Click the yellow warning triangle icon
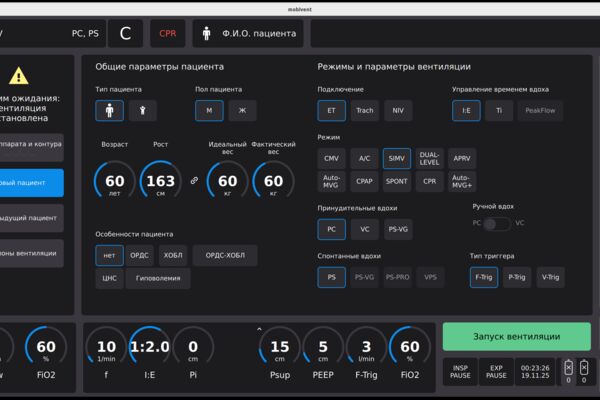 (x=18, y=75)
